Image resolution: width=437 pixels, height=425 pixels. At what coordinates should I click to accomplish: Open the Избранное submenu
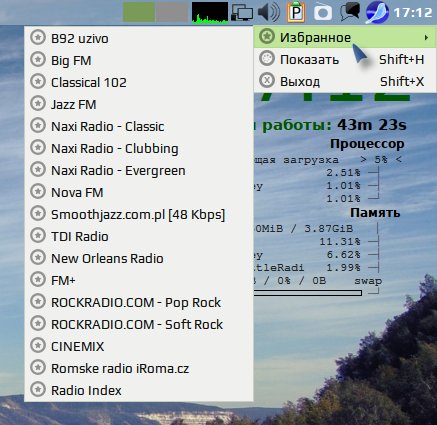pos(345,37)
